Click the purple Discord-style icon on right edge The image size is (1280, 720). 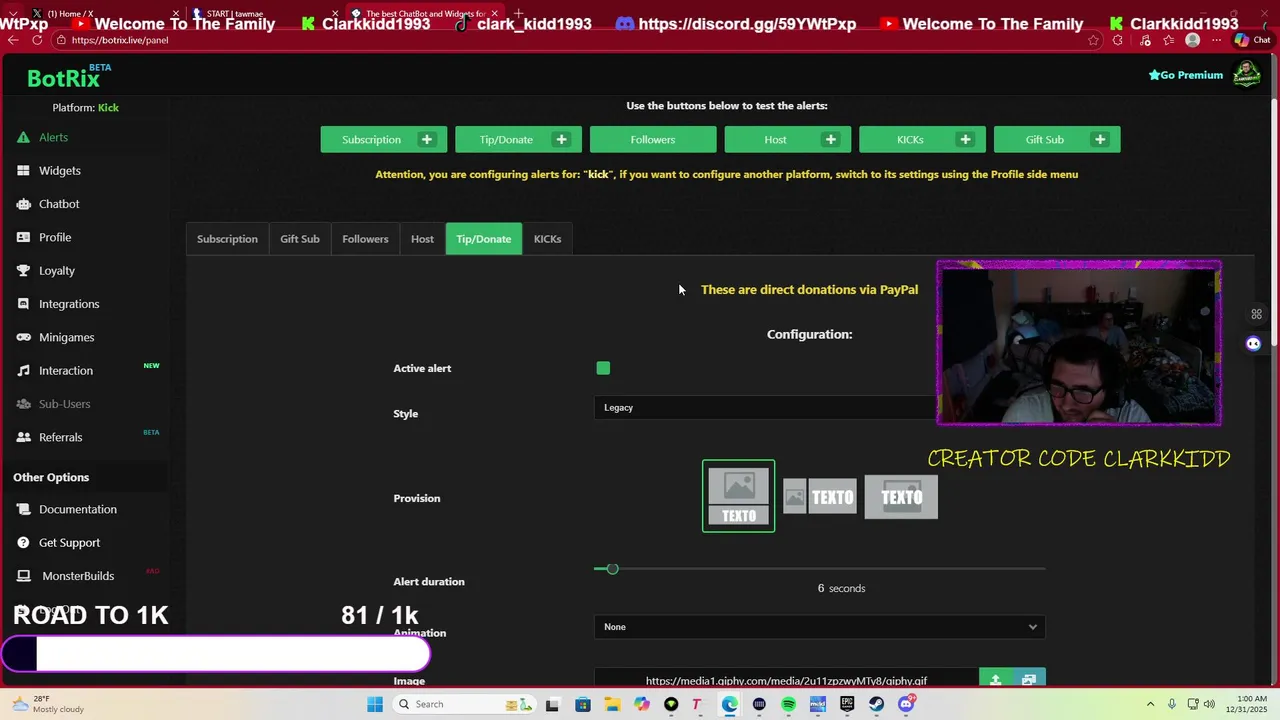pyautogui.click(x=1253, y=344)
